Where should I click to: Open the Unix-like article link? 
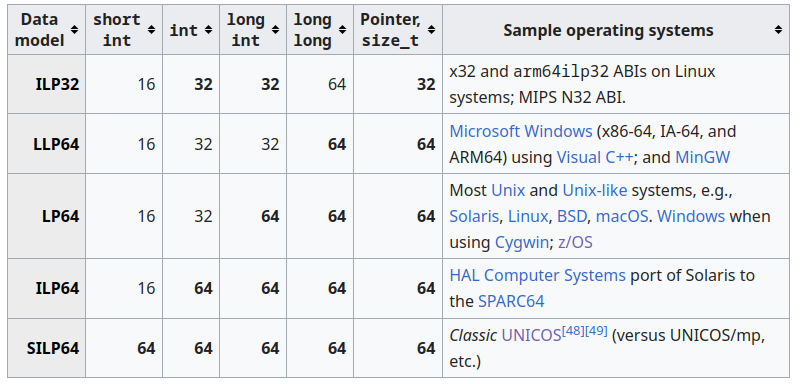click(x=595, y=190)
